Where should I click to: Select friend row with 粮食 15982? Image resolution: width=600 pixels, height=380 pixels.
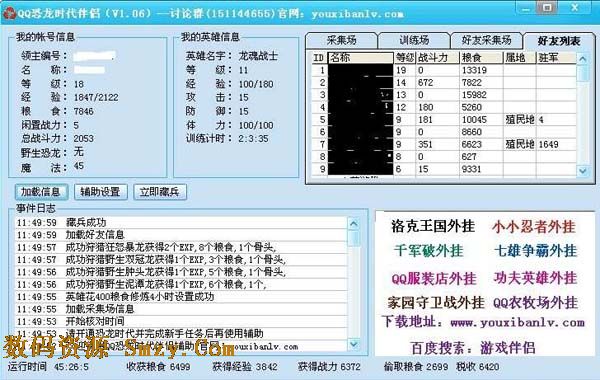[x=444, y=95]
